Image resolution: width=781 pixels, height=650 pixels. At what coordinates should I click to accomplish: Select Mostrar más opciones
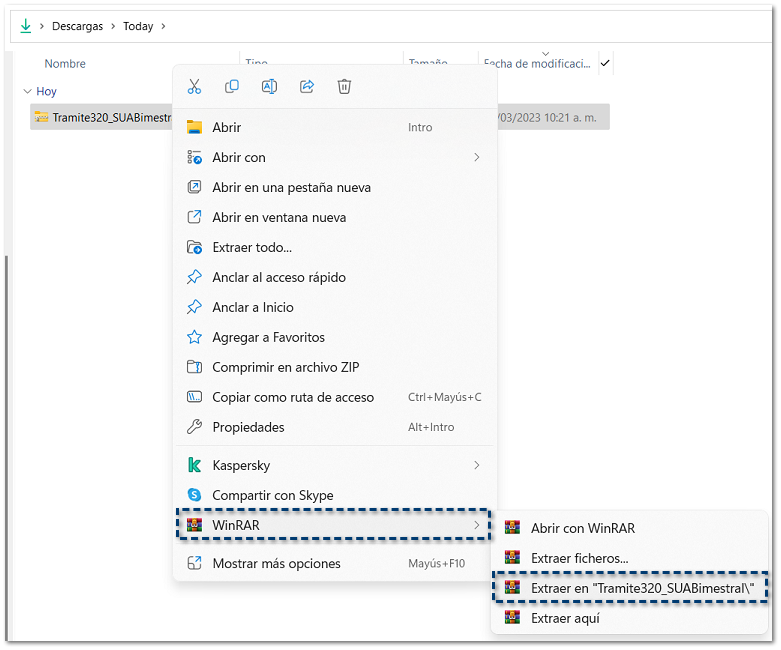[335, 563]
